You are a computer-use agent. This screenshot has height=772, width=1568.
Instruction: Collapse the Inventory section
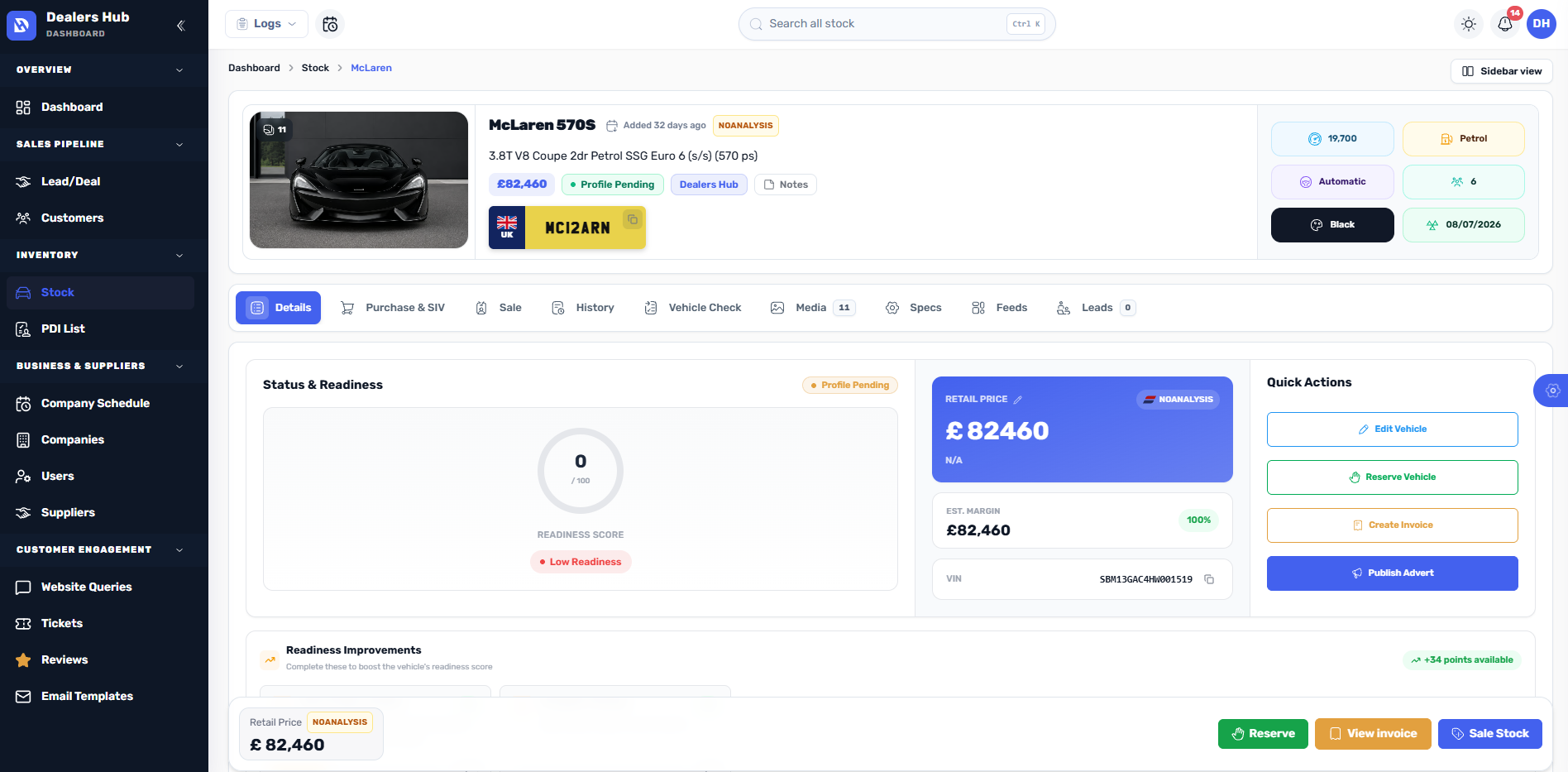(104, 255)
